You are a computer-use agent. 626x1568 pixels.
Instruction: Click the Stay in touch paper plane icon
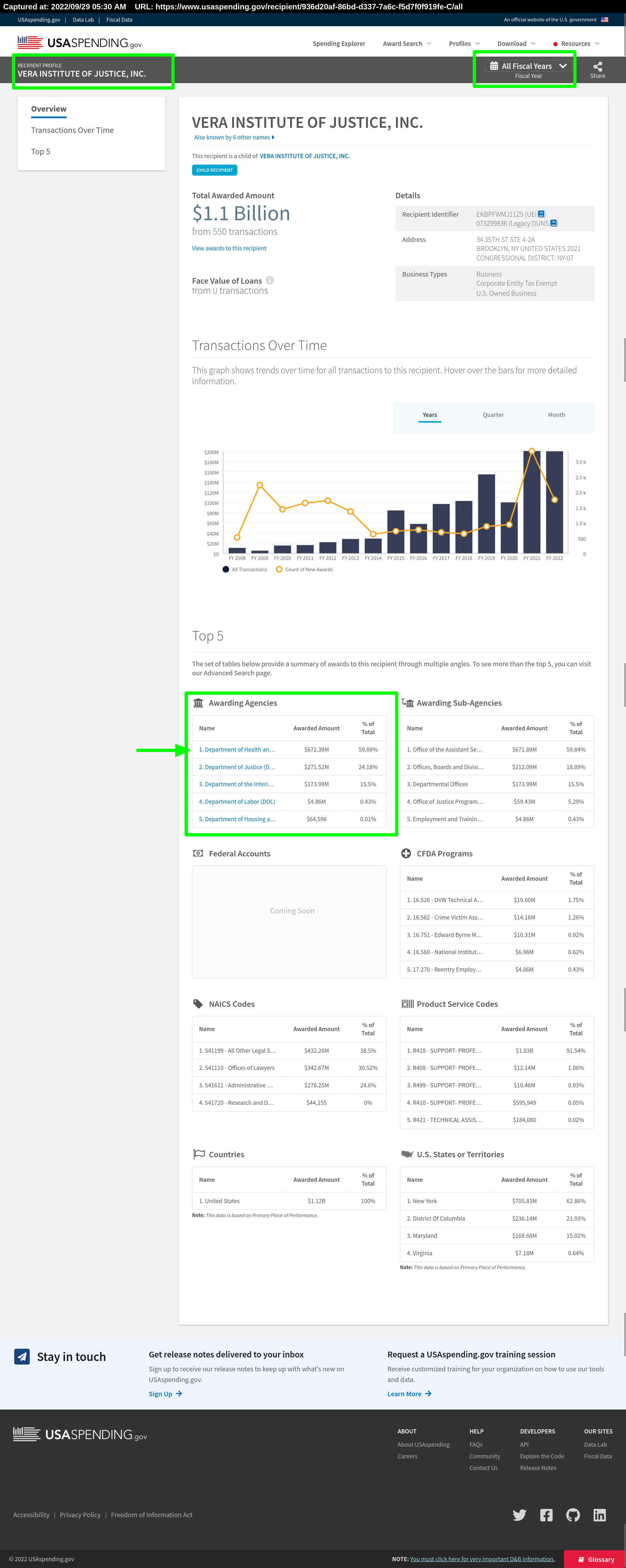(22, 1356)
